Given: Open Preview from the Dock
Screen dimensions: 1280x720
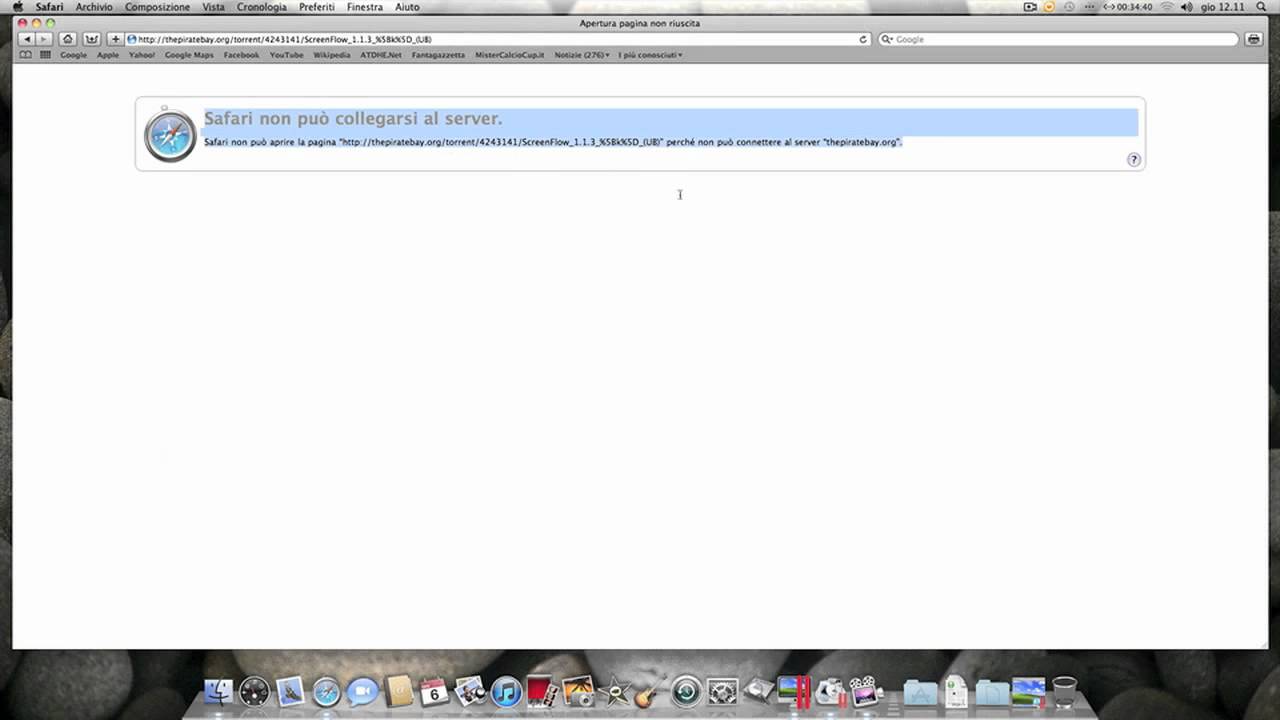Looking at the screenshot, I should click(470, 691).
